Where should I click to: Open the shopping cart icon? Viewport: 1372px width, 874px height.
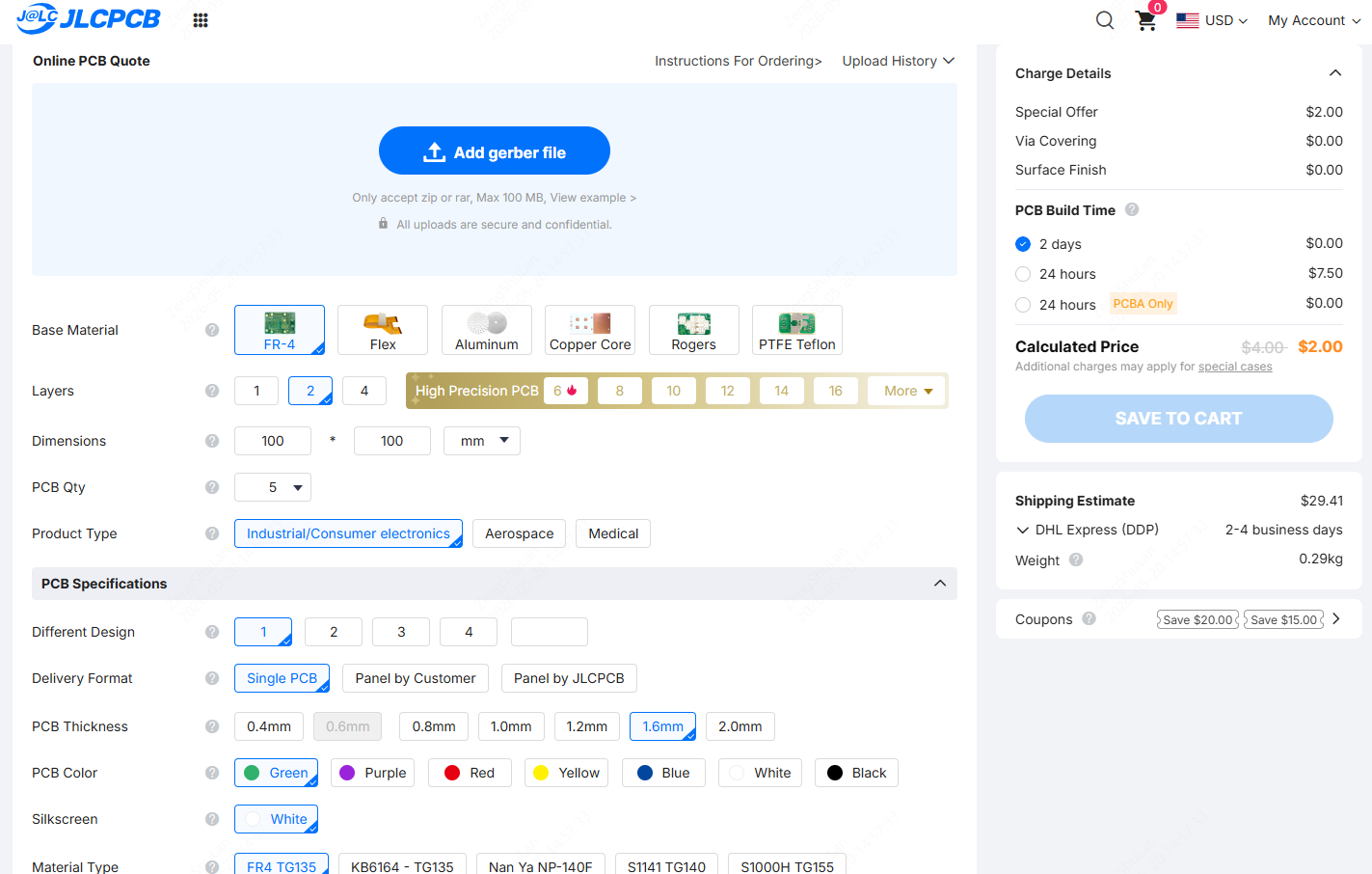[1146, 20]
